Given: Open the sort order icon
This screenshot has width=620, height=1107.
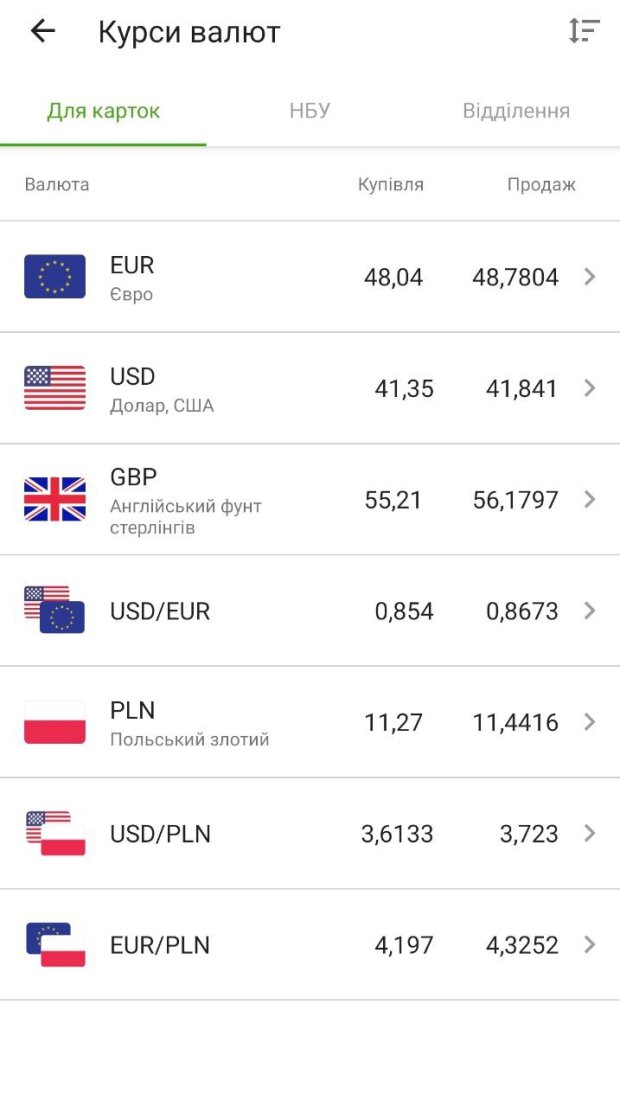Looking at the screenshot, I should (584, 32).
